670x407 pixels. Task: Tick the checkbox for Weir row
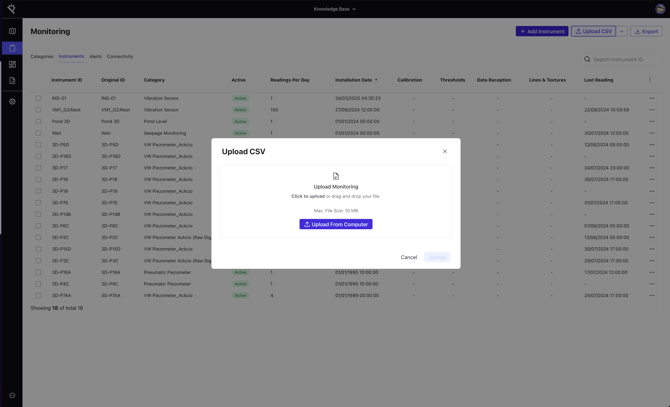[x=38, y=133]
